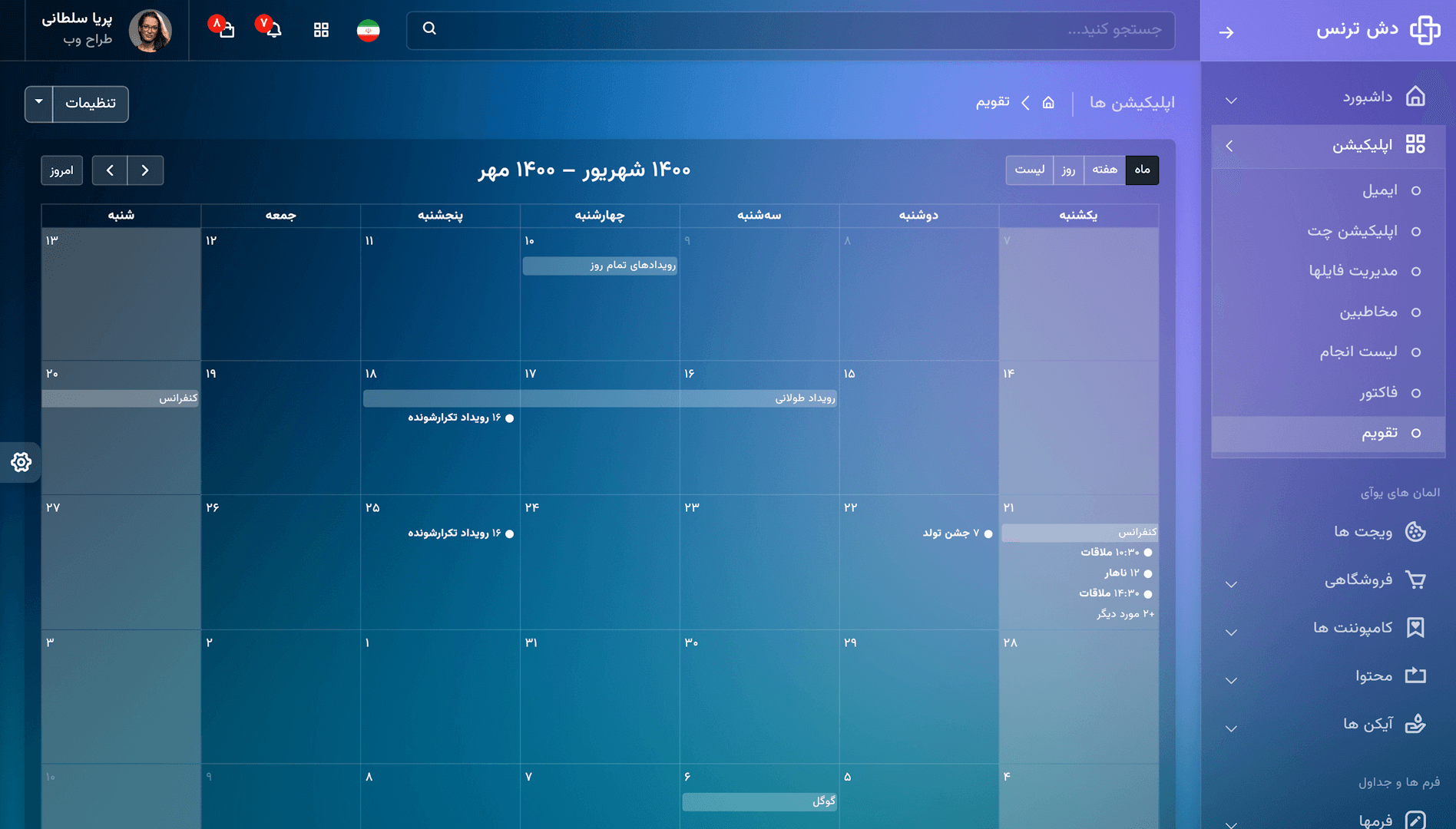Click the Applications breadcrumb title
Viewport: 1456px width, 829px height.
click(x=1132, y=103)
